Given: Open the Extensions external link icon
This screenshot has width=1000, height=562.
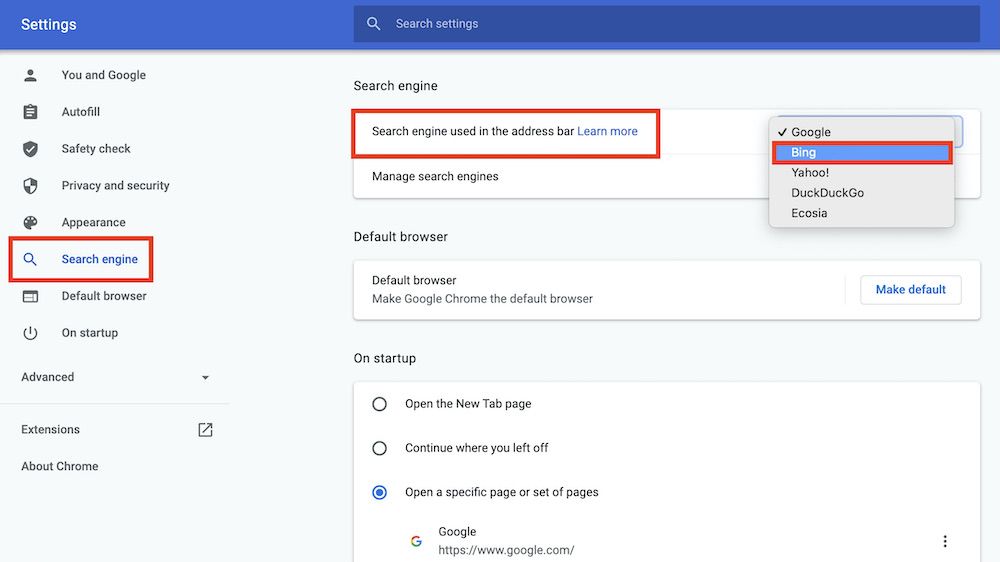Looking at the screenshot, I should point(205,430).
